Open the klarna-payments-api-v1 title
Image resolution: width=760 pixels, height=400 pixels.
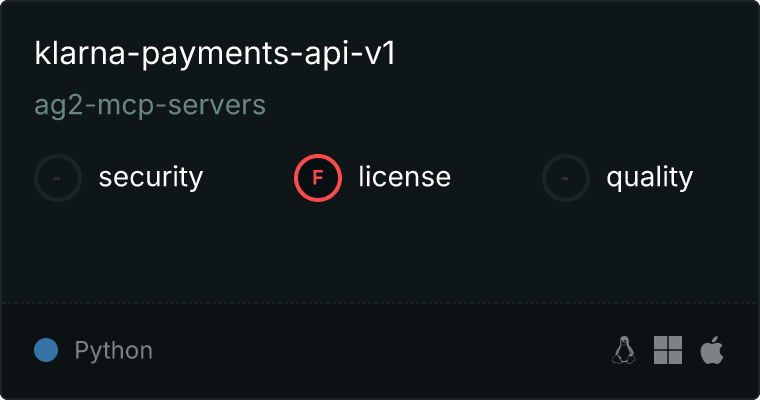[x=215, y=53]
